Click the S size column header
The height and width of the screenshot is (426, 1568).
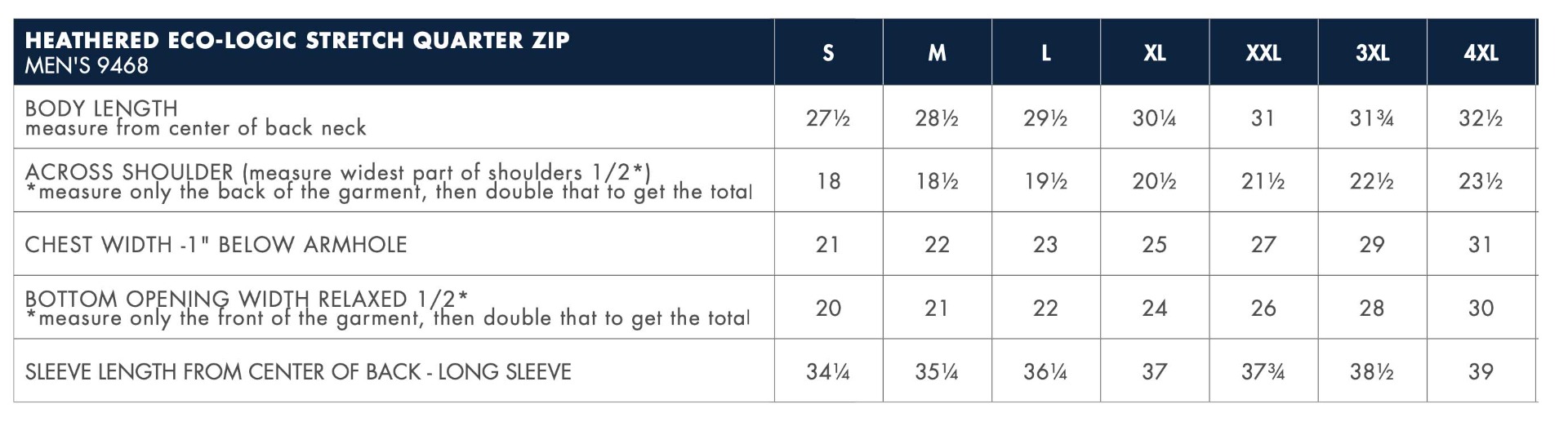(x=828, y=53)
